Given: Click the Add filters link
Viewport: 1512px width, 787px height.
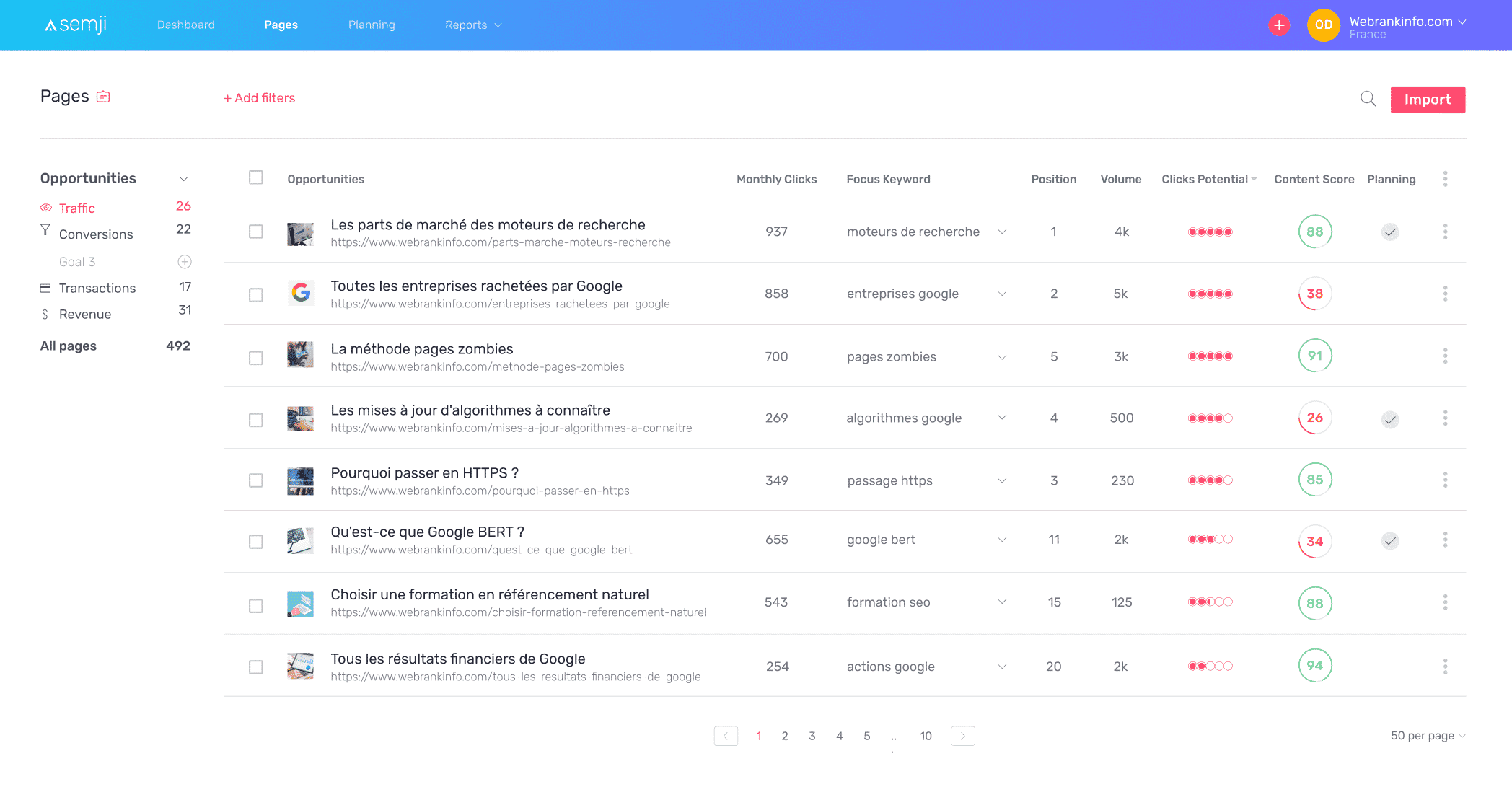Looking at the screenshot, I should (x=260, y=98).
